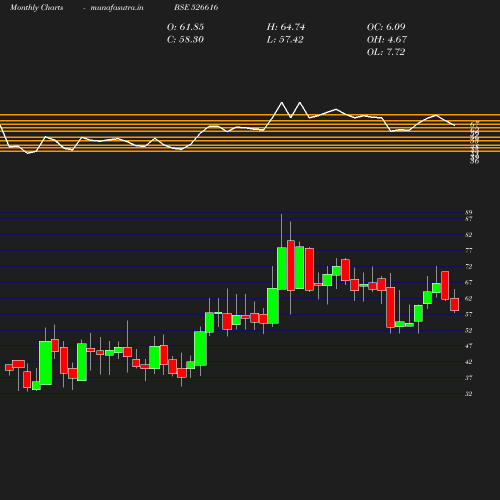Click the 89 price axis label

click(x=469, y=212)
